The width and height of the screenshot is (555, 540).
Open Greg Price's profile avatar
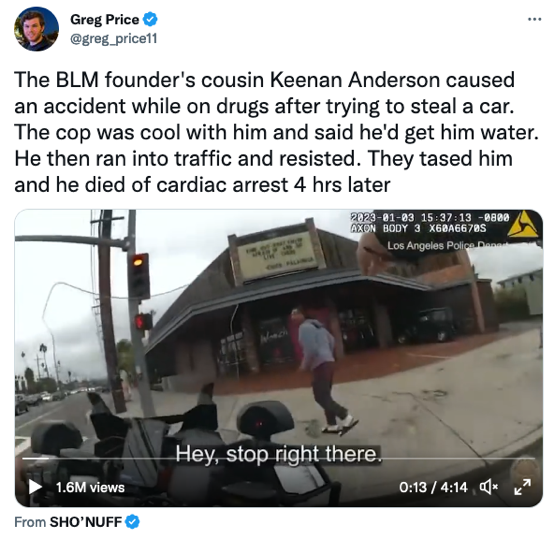point(36,29)
